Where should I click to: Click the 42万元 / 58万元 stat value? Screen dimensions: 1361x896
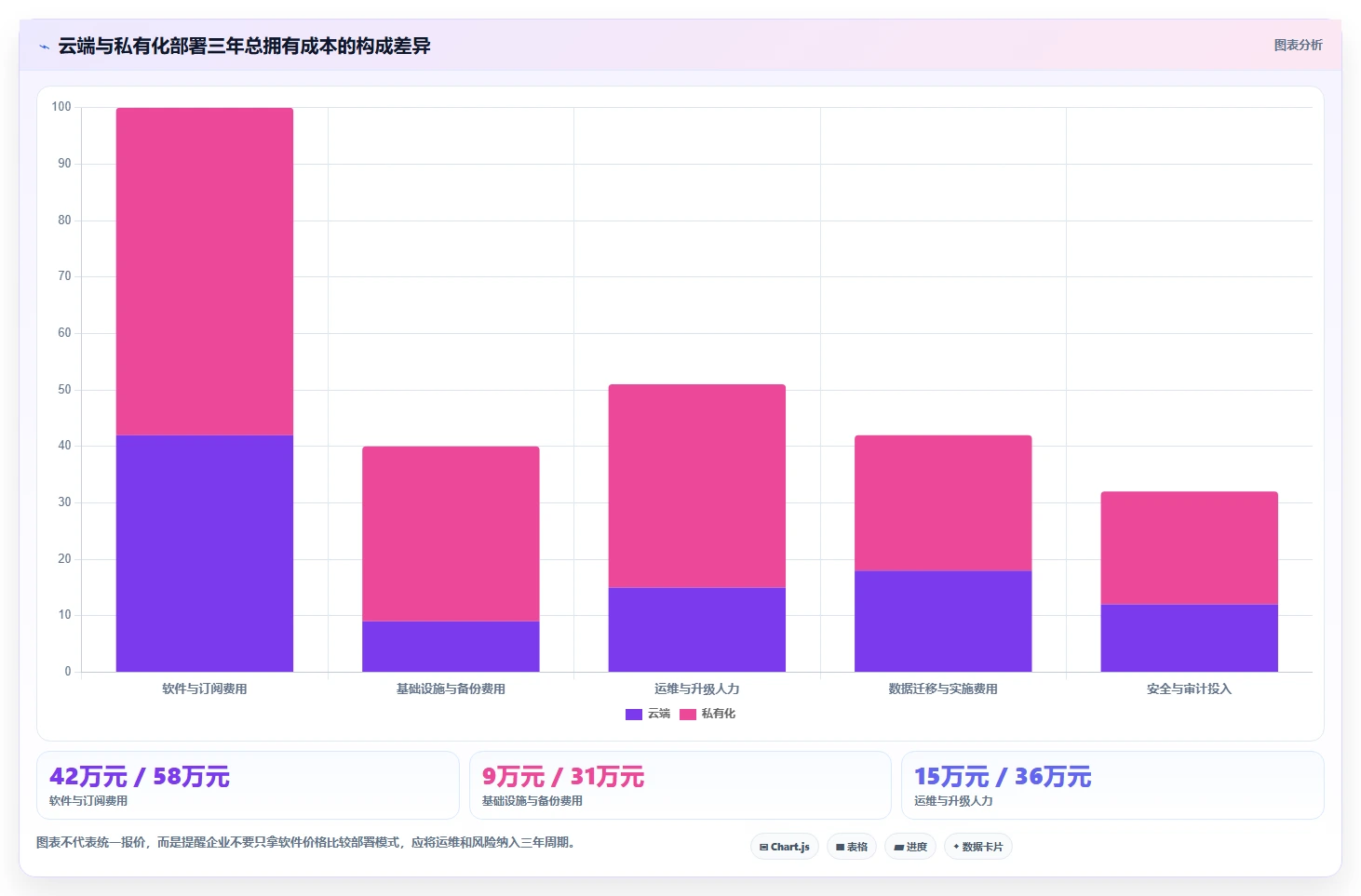pos(140,777)
